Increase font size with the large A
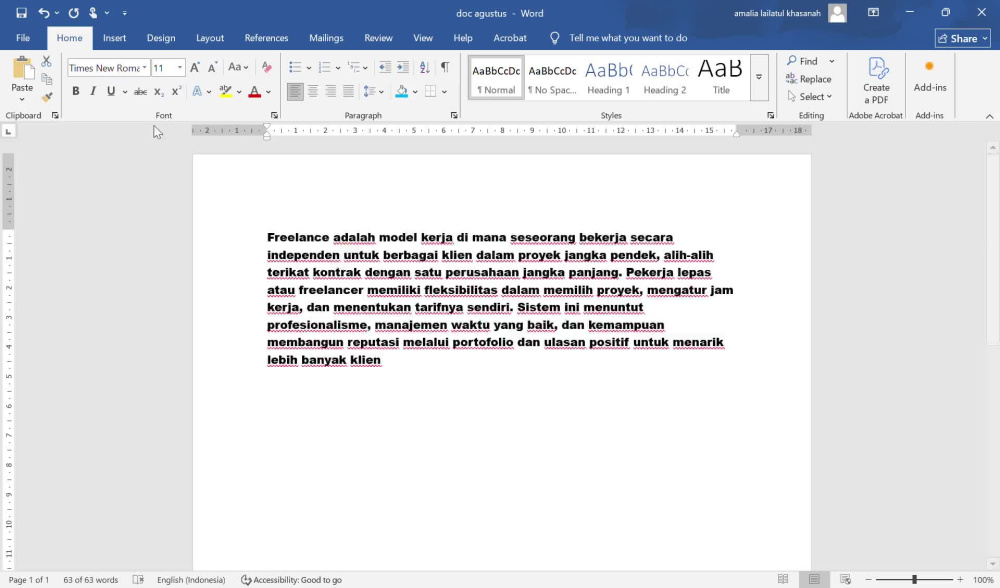This screenshot has width=1000, height=588. [195, 67]
